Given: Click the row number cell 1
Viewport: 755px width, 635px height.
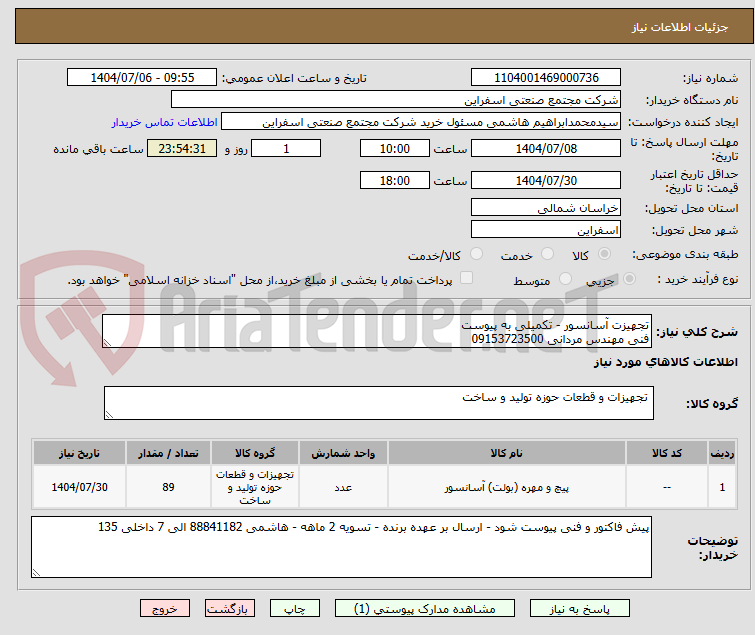Looking at the screenshot, I should tap(722, 487).
